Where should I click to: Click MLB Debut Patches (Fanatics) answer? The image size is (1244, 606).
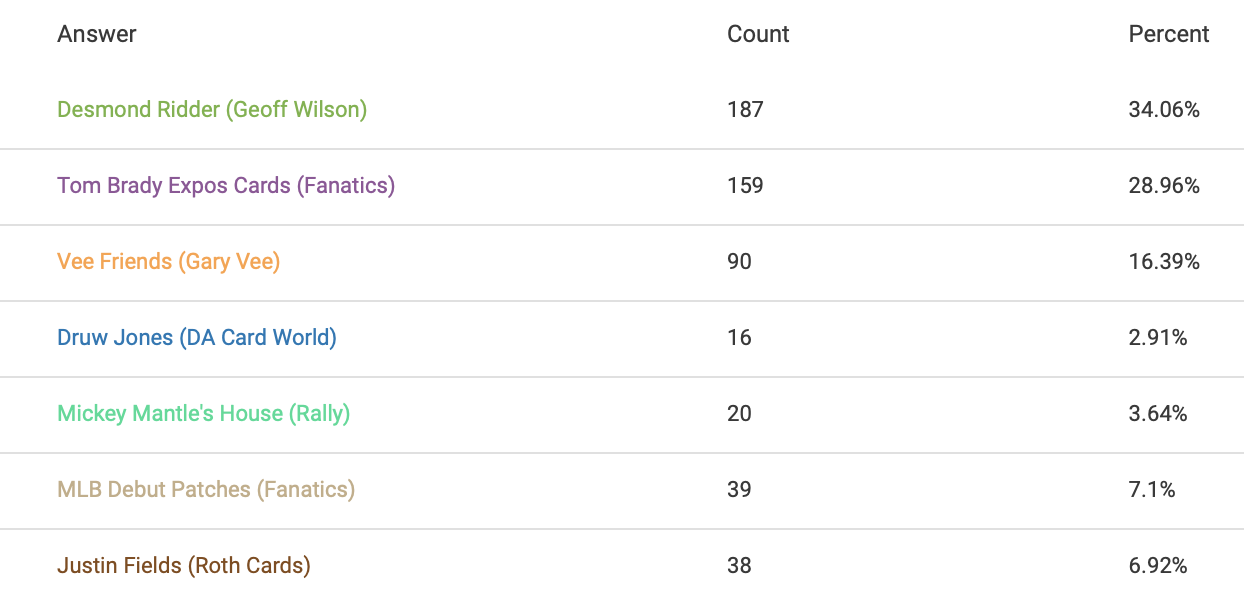coord(206,490)
